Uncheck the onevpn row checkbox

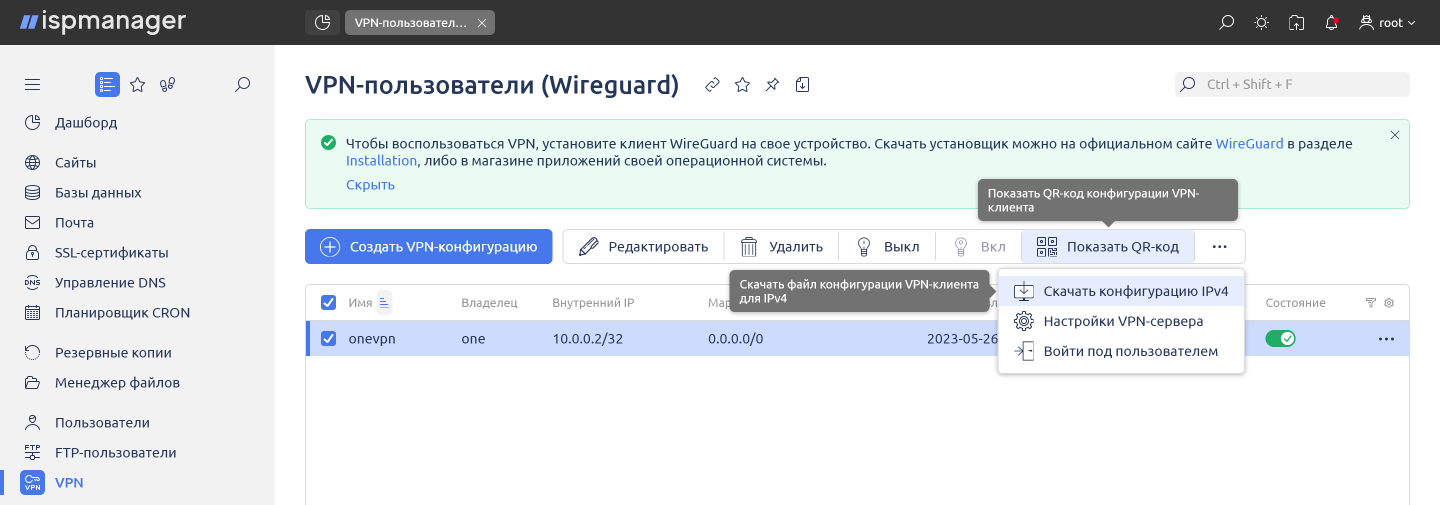pos(328,338)
